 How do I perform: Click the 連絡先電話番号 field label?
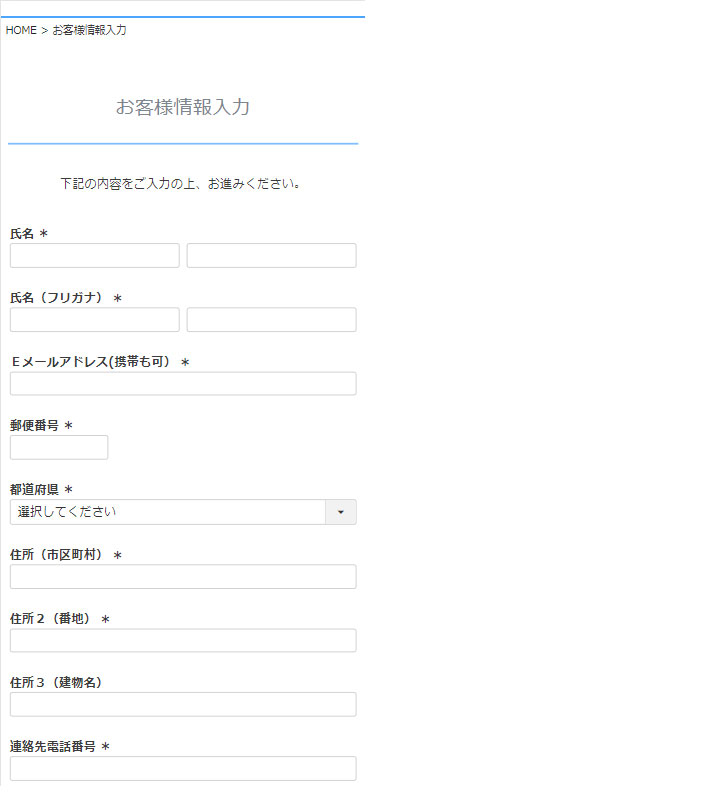click(53, 747)
